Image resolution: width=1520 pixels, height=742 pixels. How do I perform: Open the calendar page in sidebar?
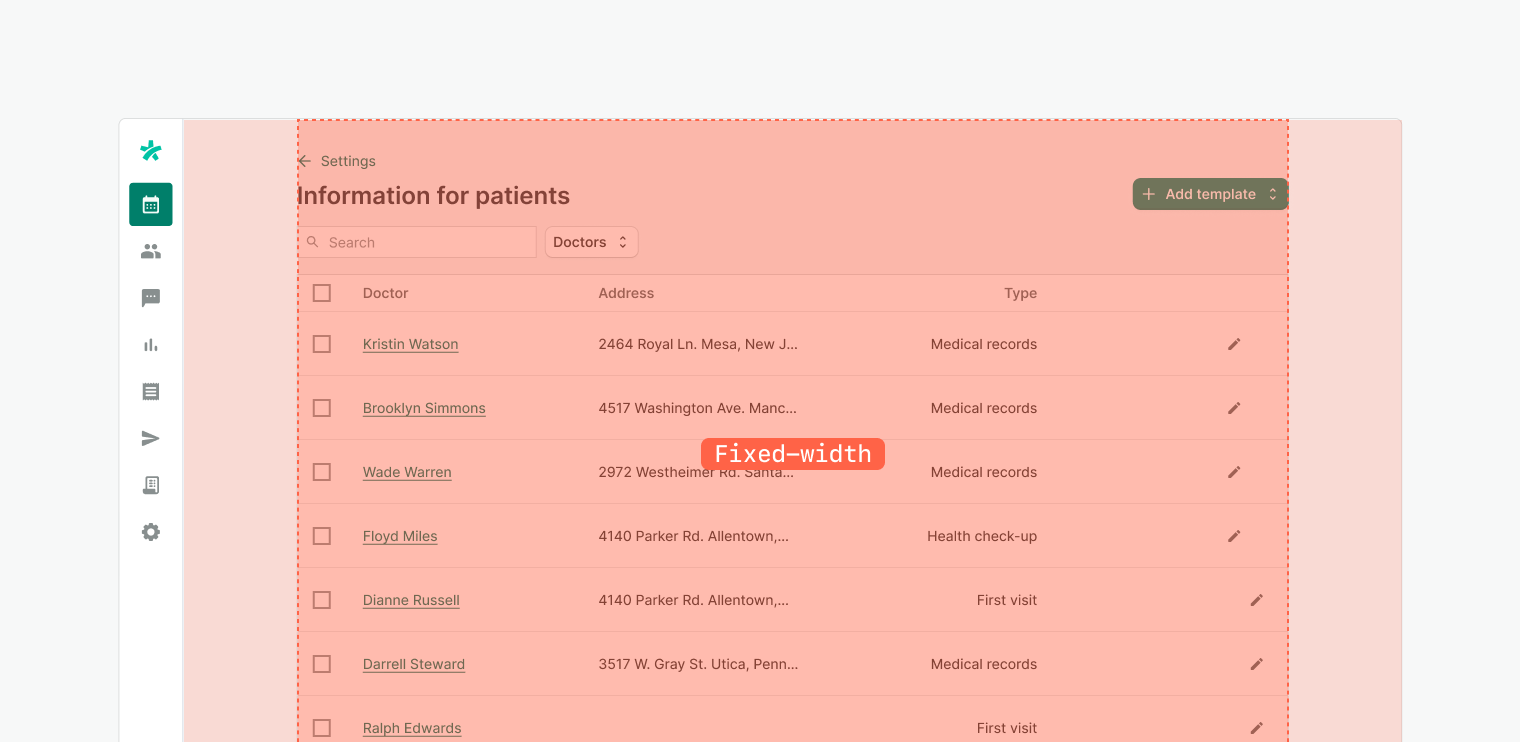pos(151,205)
